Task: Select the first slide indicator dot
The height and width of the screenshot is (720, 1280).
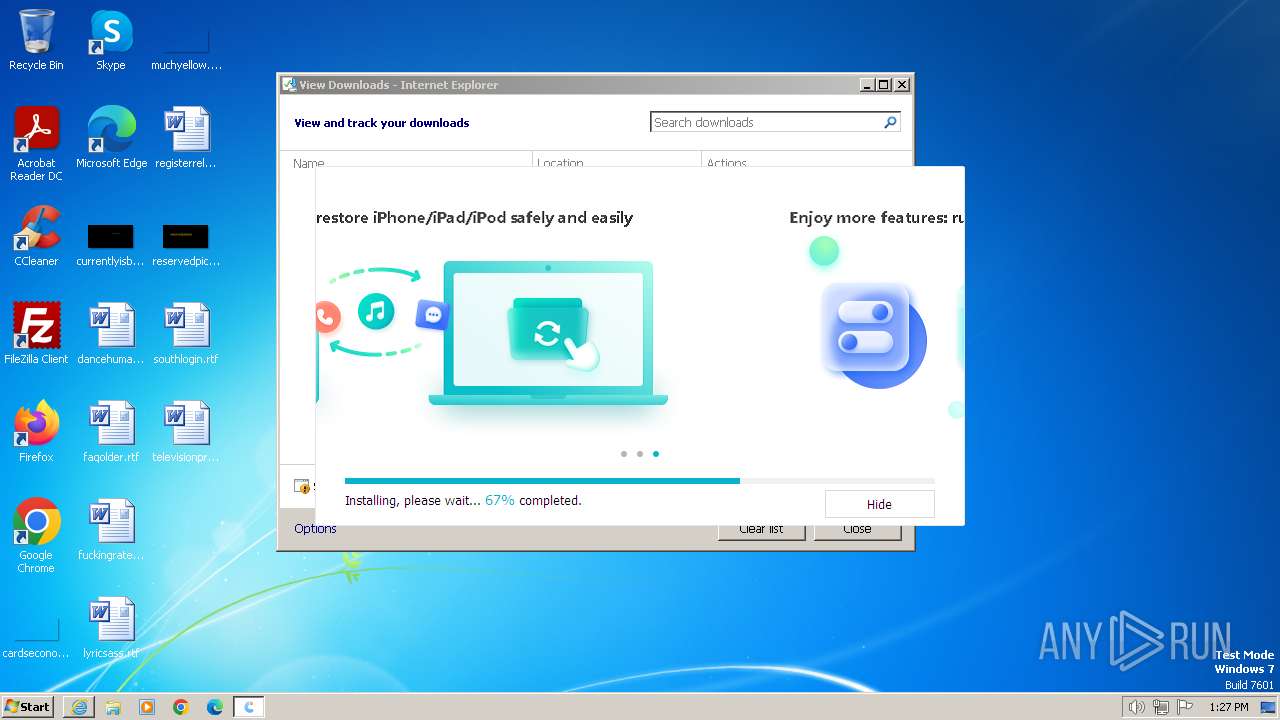Action: point(624,454)
